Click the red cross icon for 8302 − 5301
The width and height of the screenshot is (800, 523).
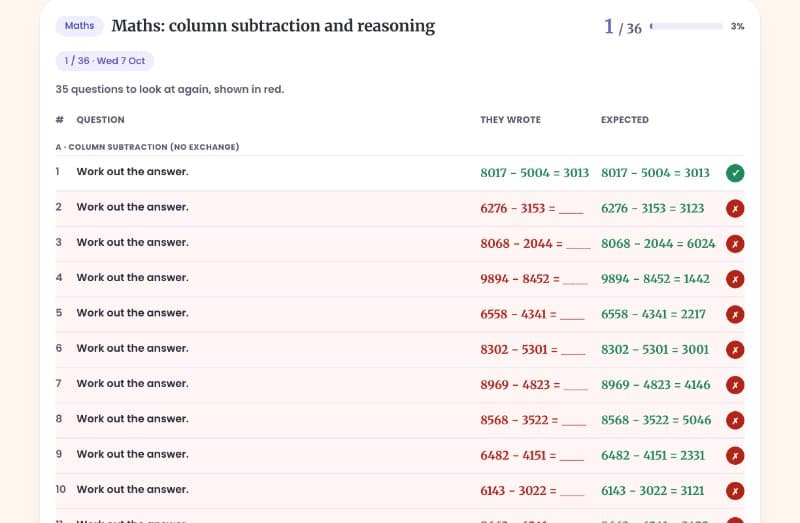point(735,350)
